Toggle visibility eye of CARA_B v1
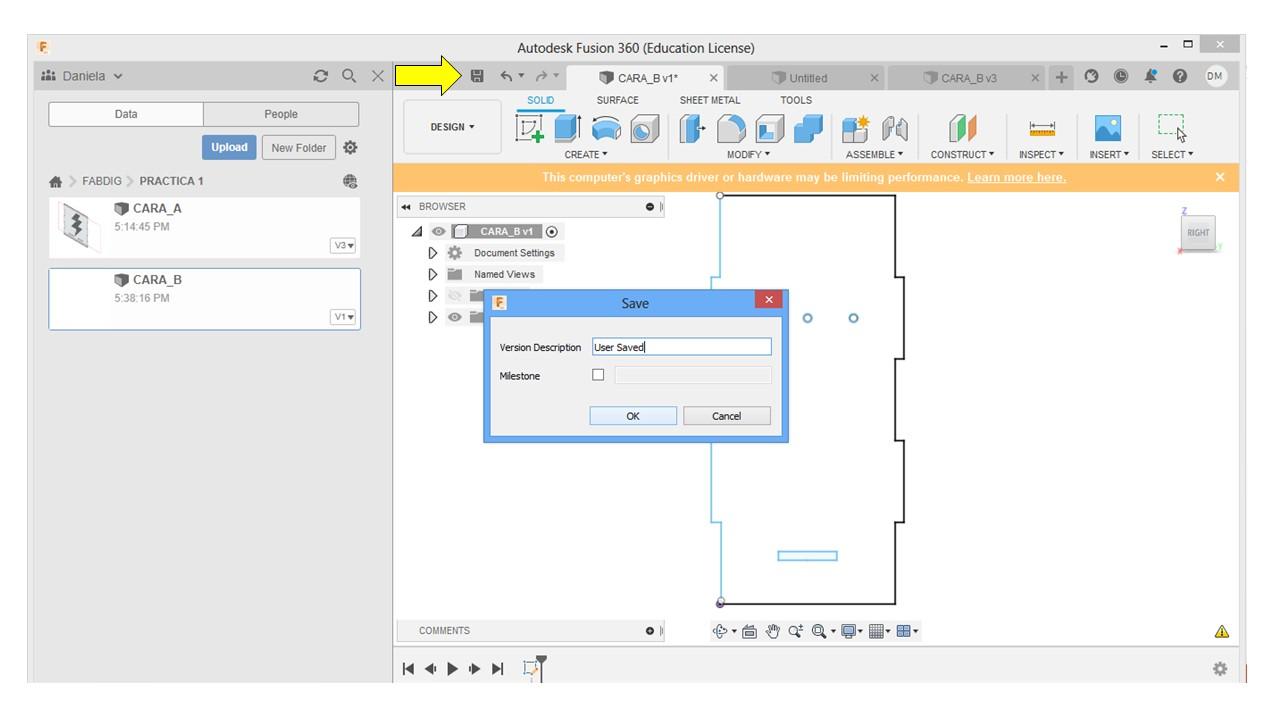The image size is (1280, 720). pos(438,231)
